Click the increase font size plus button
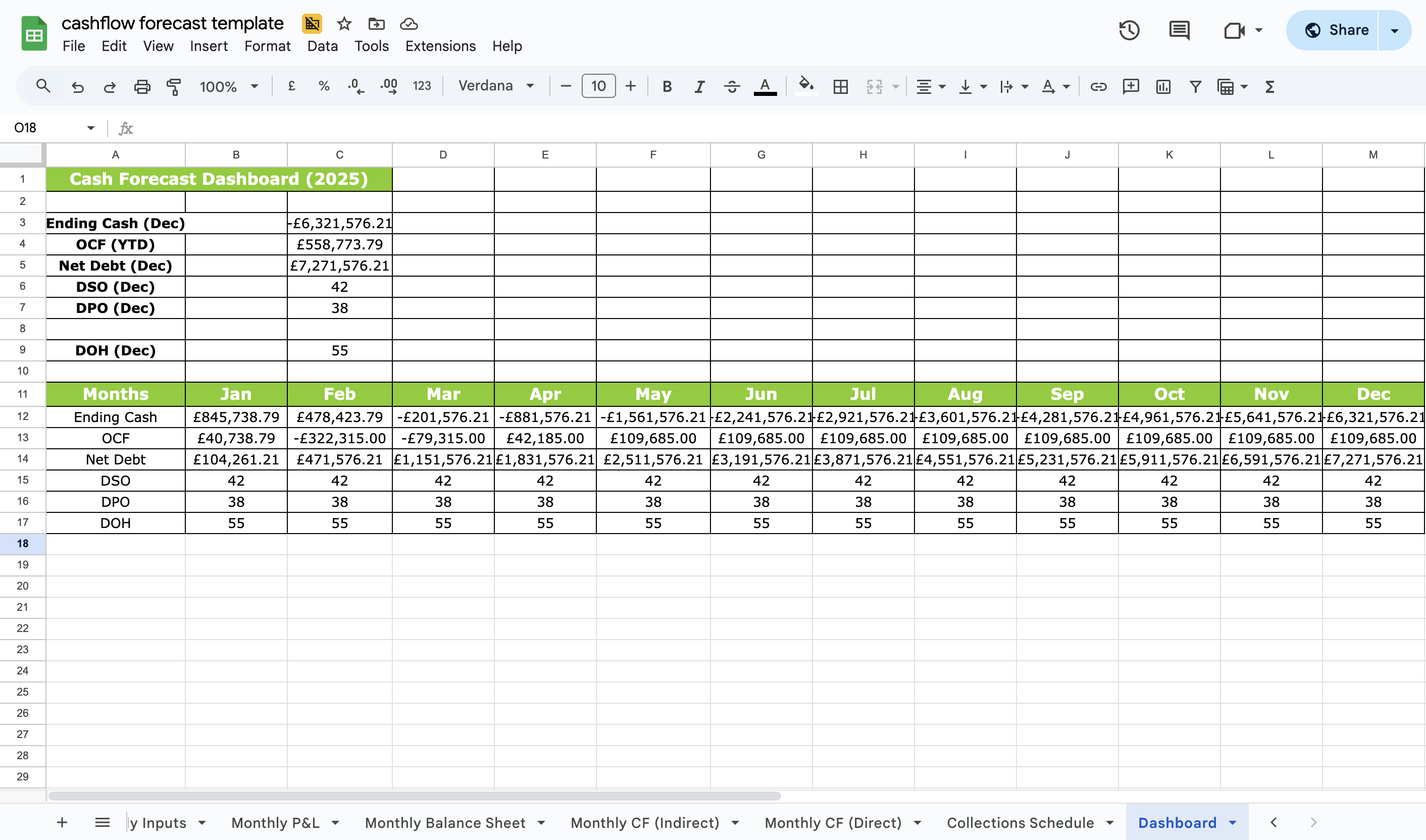Screen dimensions: 1426x840 (631, 86)
